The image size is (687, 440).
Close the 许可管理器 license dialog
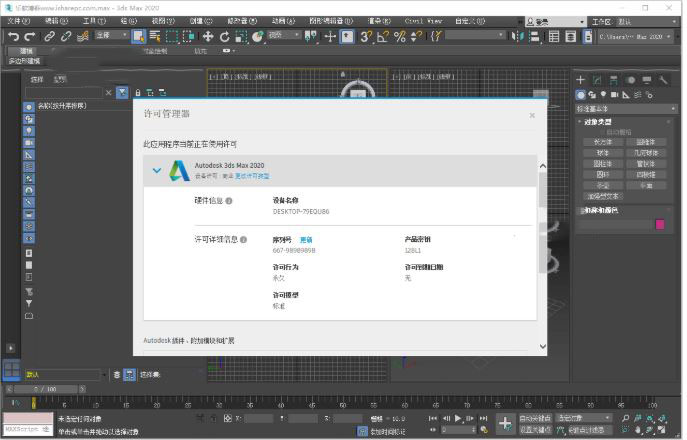tap(531, 115)
